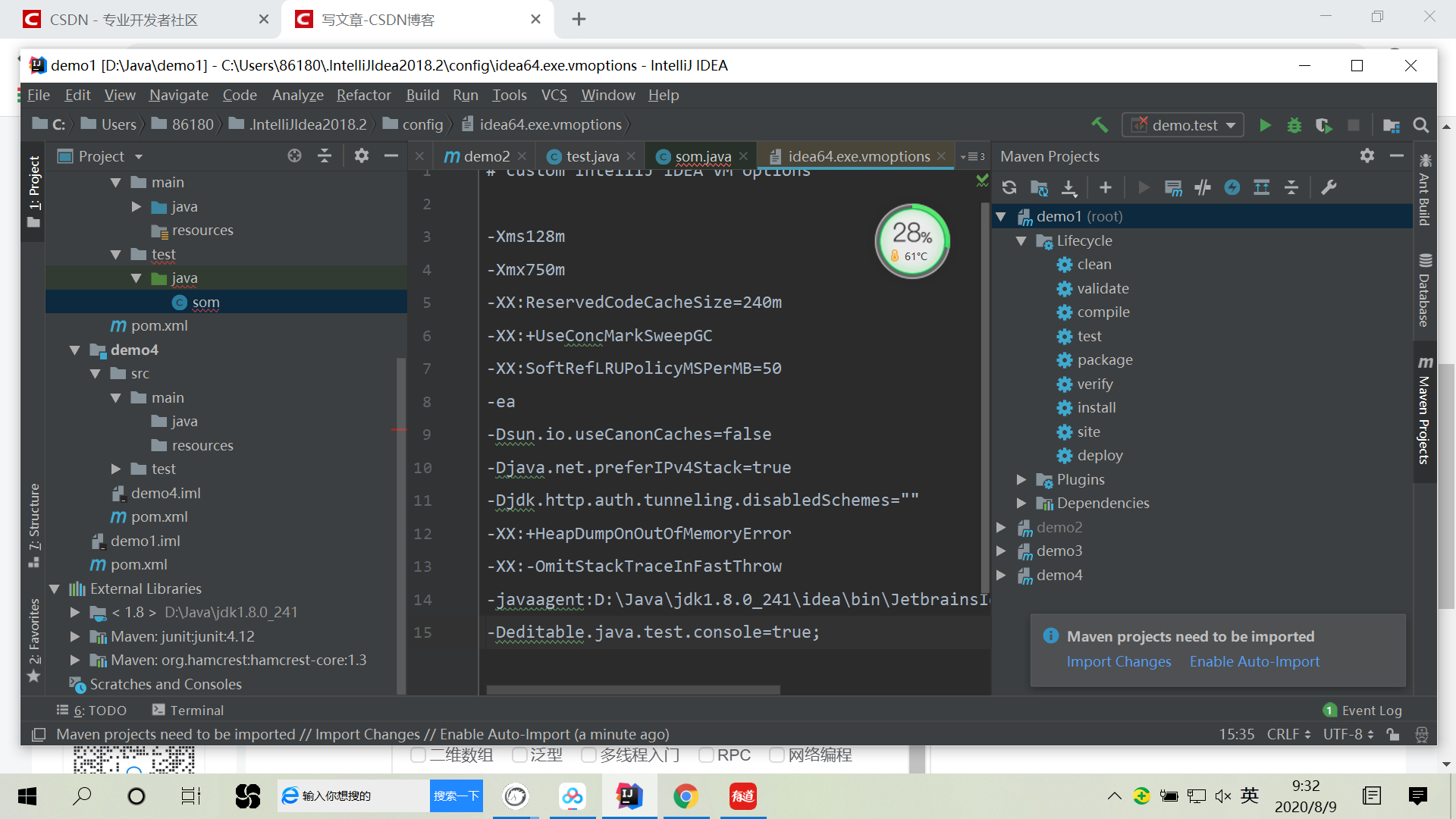Open the demo.test run configuration dropdown
This screenshot has height=819, width=1456.
(x=1183, y=125)
